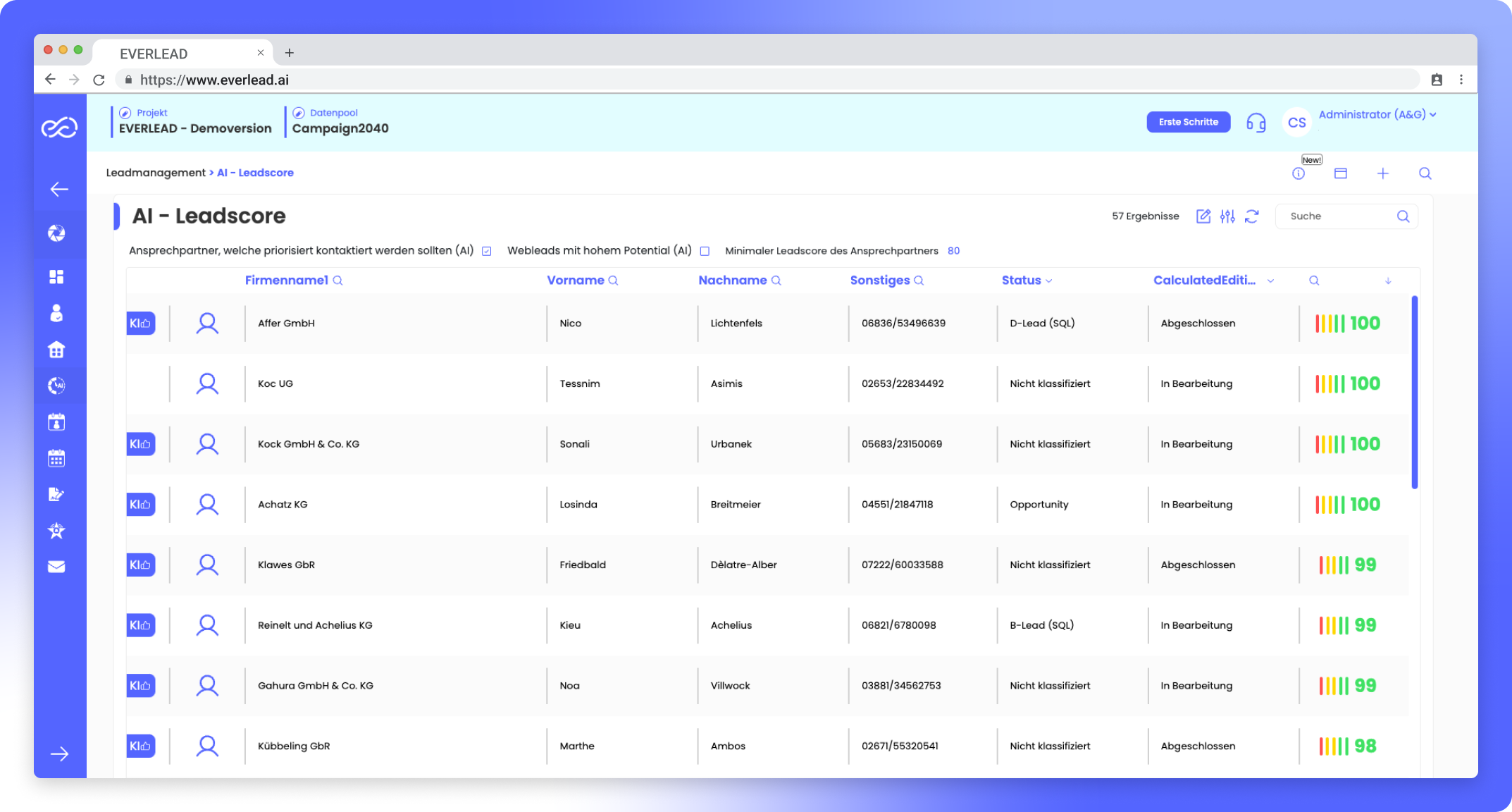Open the mail envelope icon in the sidebar
Viewport: 1512px width, 812px height.
click(x=56, y=566)
